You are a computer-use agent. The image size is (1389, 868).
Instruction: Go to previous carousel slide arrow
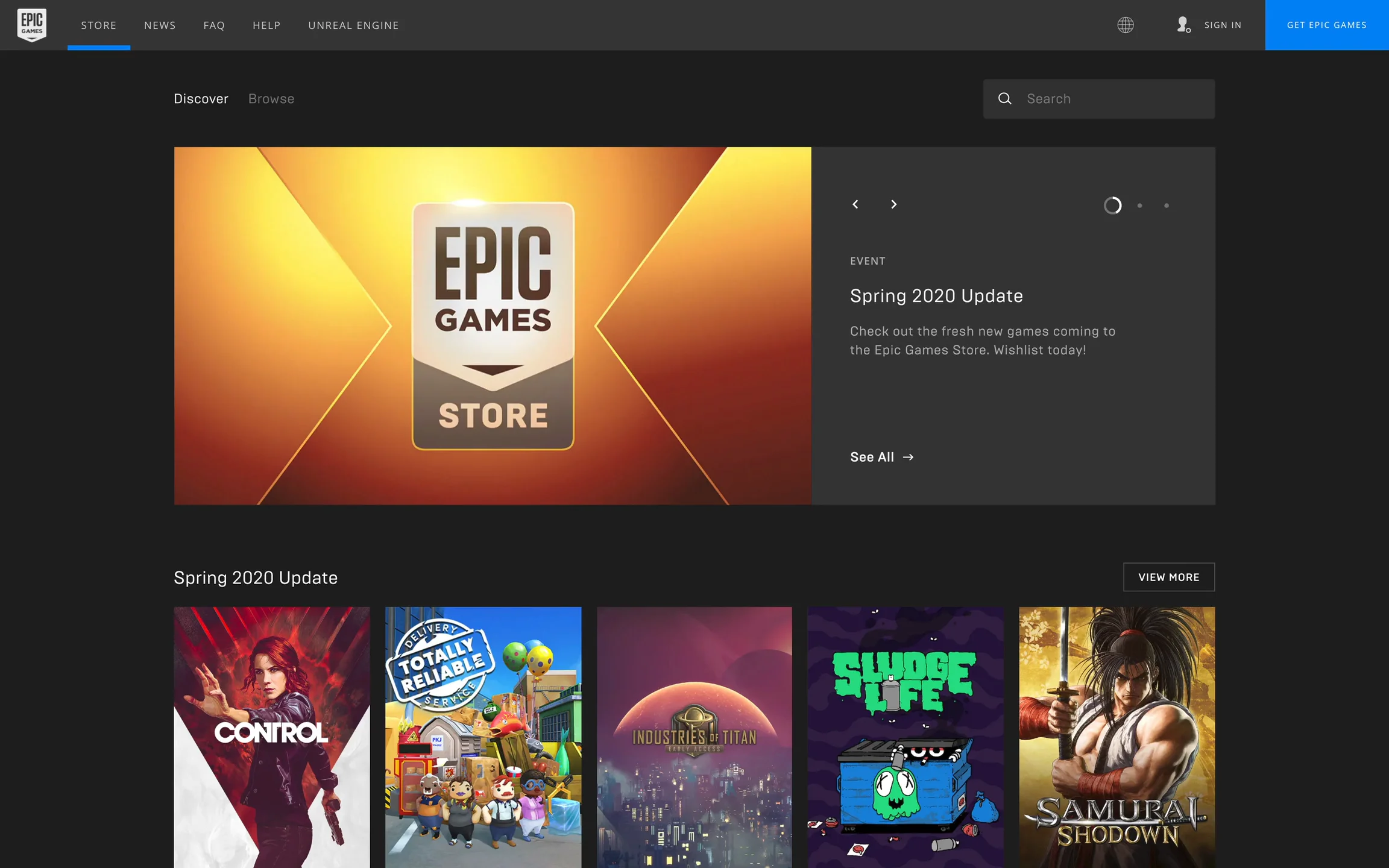(855, 204)
